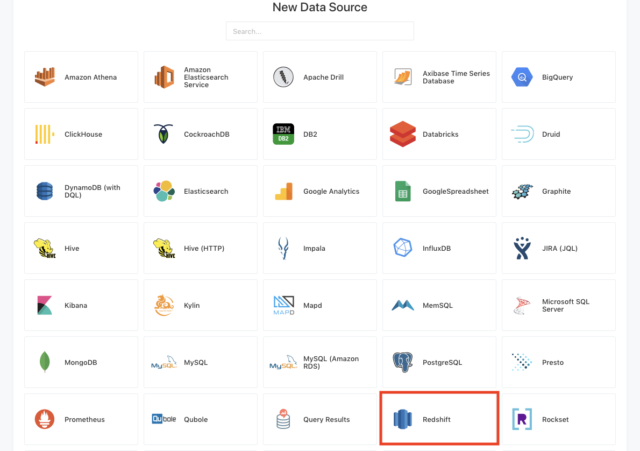This screenshot has width=640, height=451.
Task: Click the IBM DB2 icon
Action: [283, 134]
